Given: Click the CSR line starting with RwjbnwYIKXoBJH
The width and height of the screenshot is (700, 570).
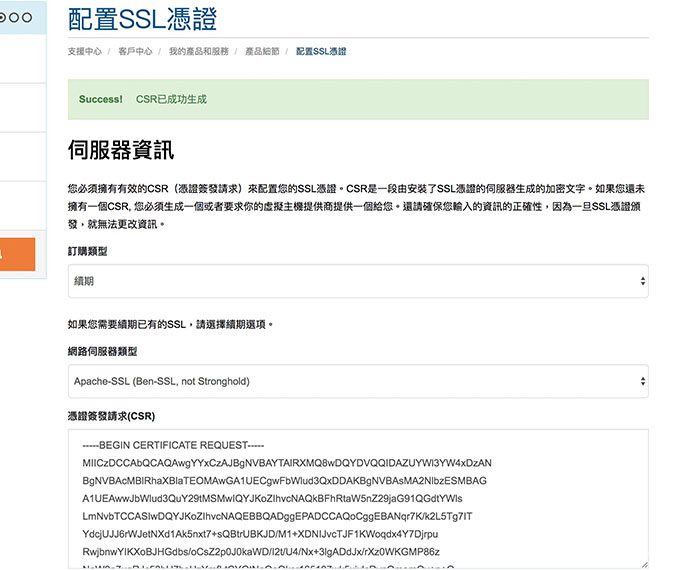Looking at the screenshot, I should (x=261, y=552).
